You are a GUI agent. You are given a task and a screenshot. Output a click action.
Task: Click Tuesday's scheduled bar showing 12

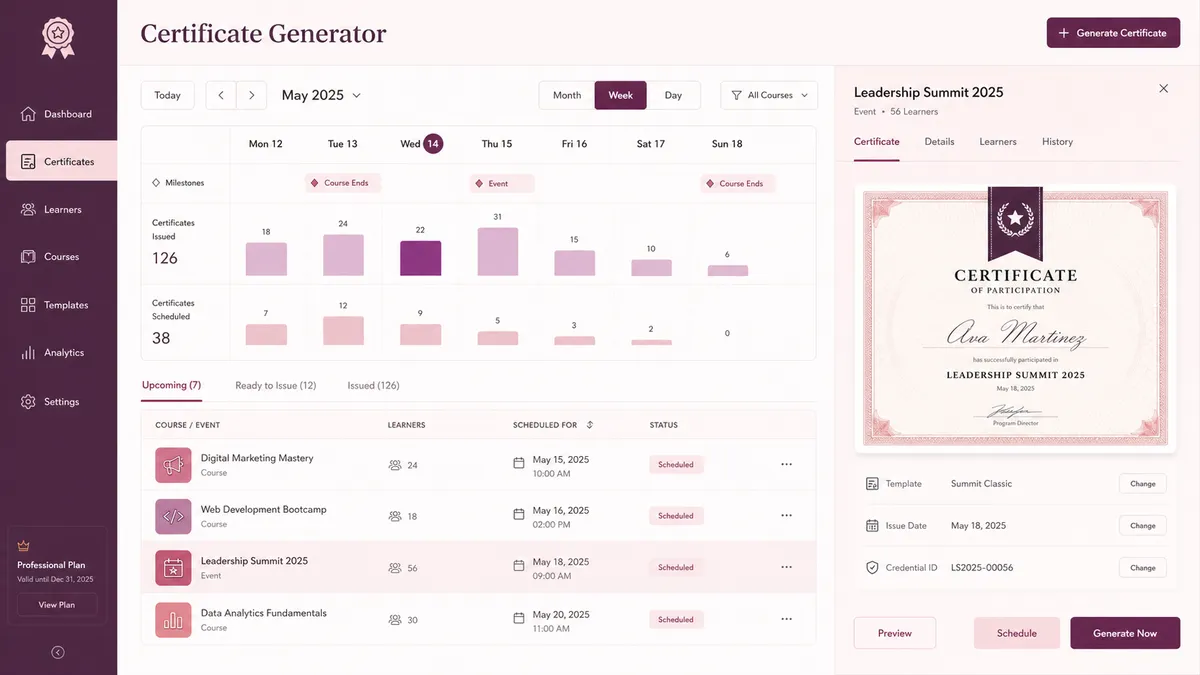(x=343, y=331)
